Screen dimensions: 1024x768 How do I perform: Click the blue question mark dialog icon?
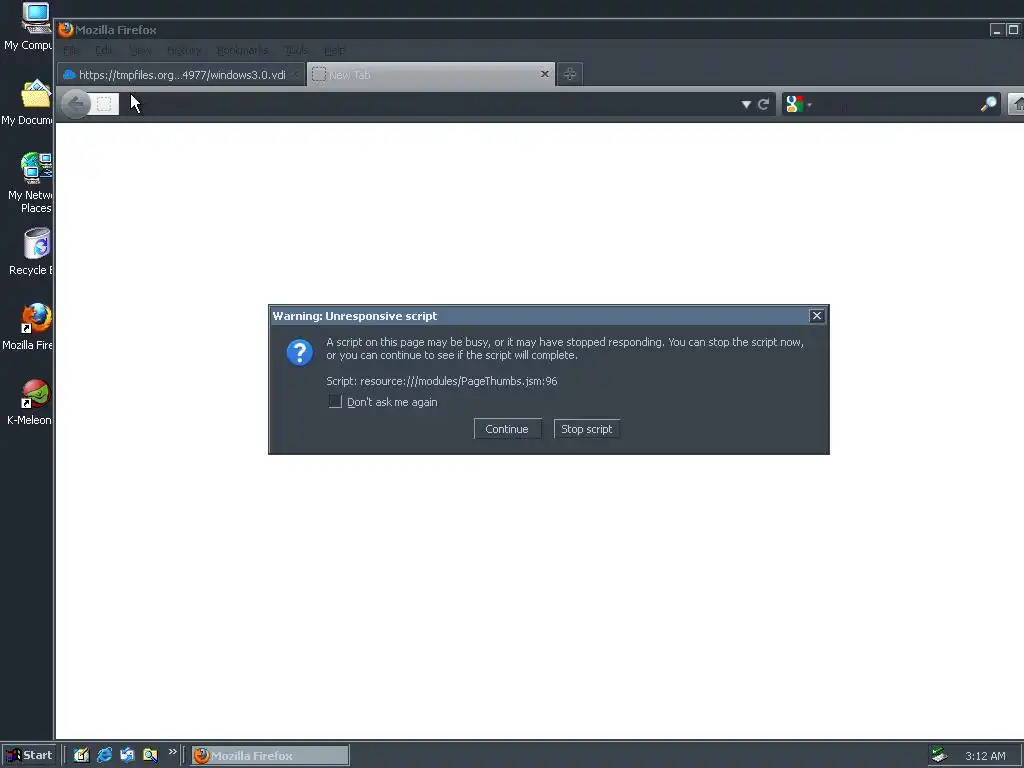pyautogui.click(x=300, y=352)
